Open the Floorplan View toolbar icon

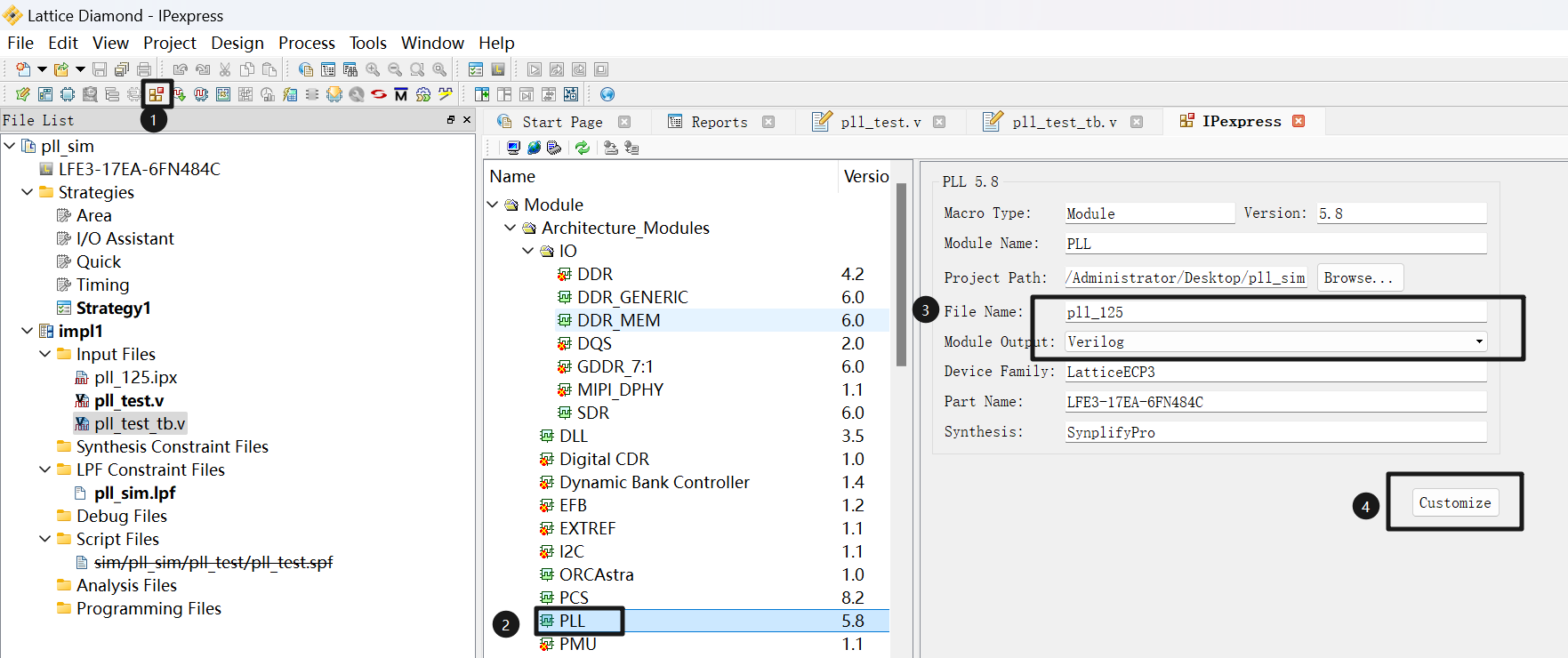pos(223,94)
